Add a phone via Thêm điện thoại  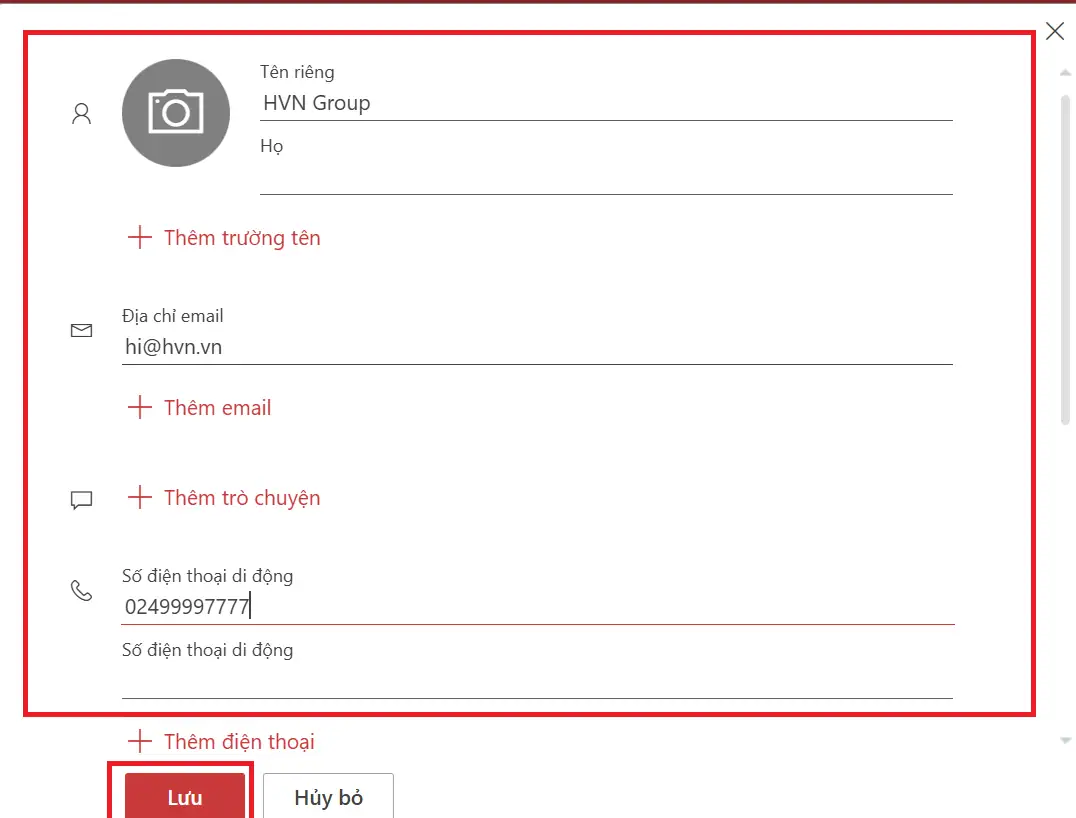[x=222, y=741]
